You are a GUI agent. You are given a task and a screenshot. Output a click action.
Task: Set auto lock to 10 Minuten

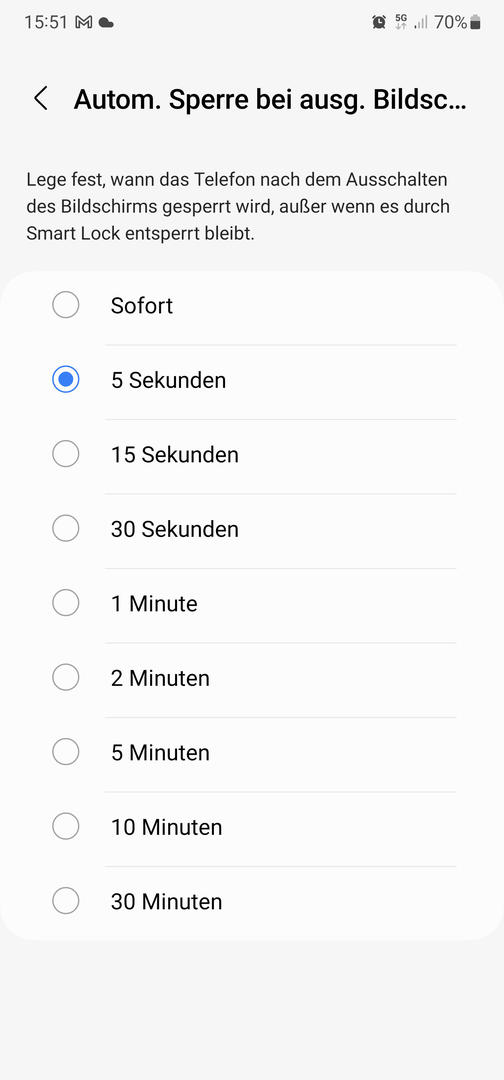[x=252, y=826]
